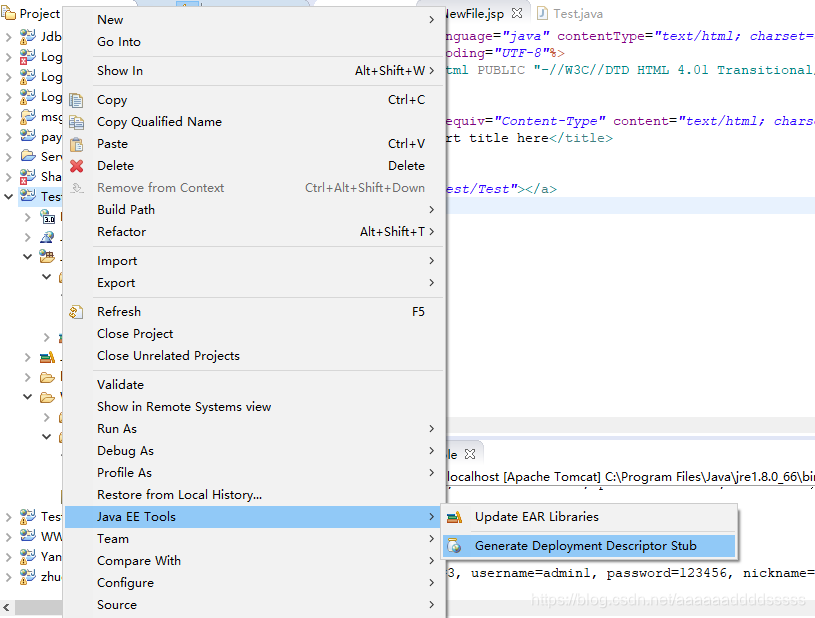Click the Refresh icon next to F5
815x618 pixels.
[x=78, y=311]
